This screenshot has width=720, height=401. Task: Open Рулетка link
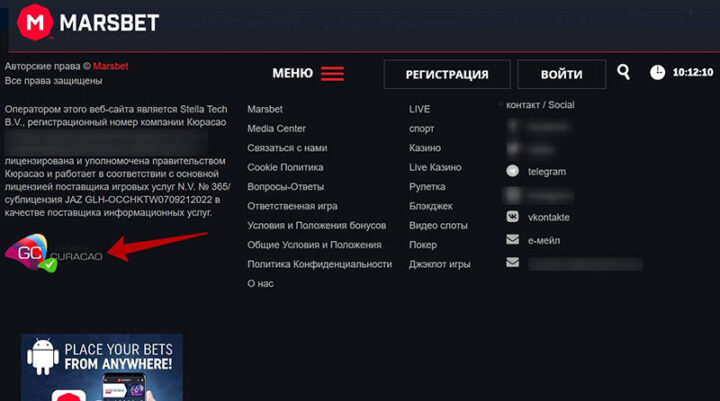pyautogui.click(x=427, y=187)
